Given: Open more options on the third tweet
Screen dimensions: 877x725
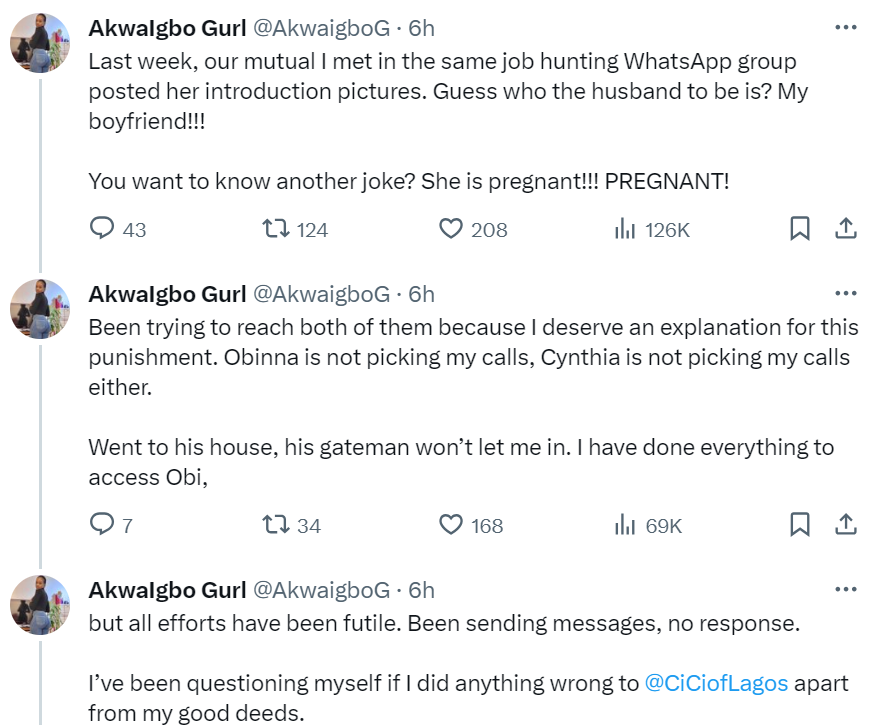Looking at the screenshot, I should pyautogui.click(x=845, y=589).
